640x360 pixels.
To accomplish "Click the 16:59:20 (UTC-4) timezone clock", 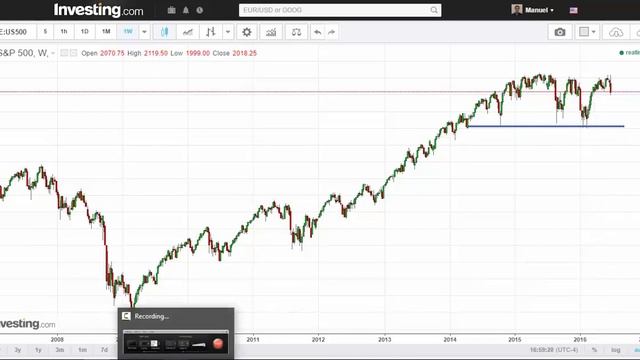I will coord(554,350).
